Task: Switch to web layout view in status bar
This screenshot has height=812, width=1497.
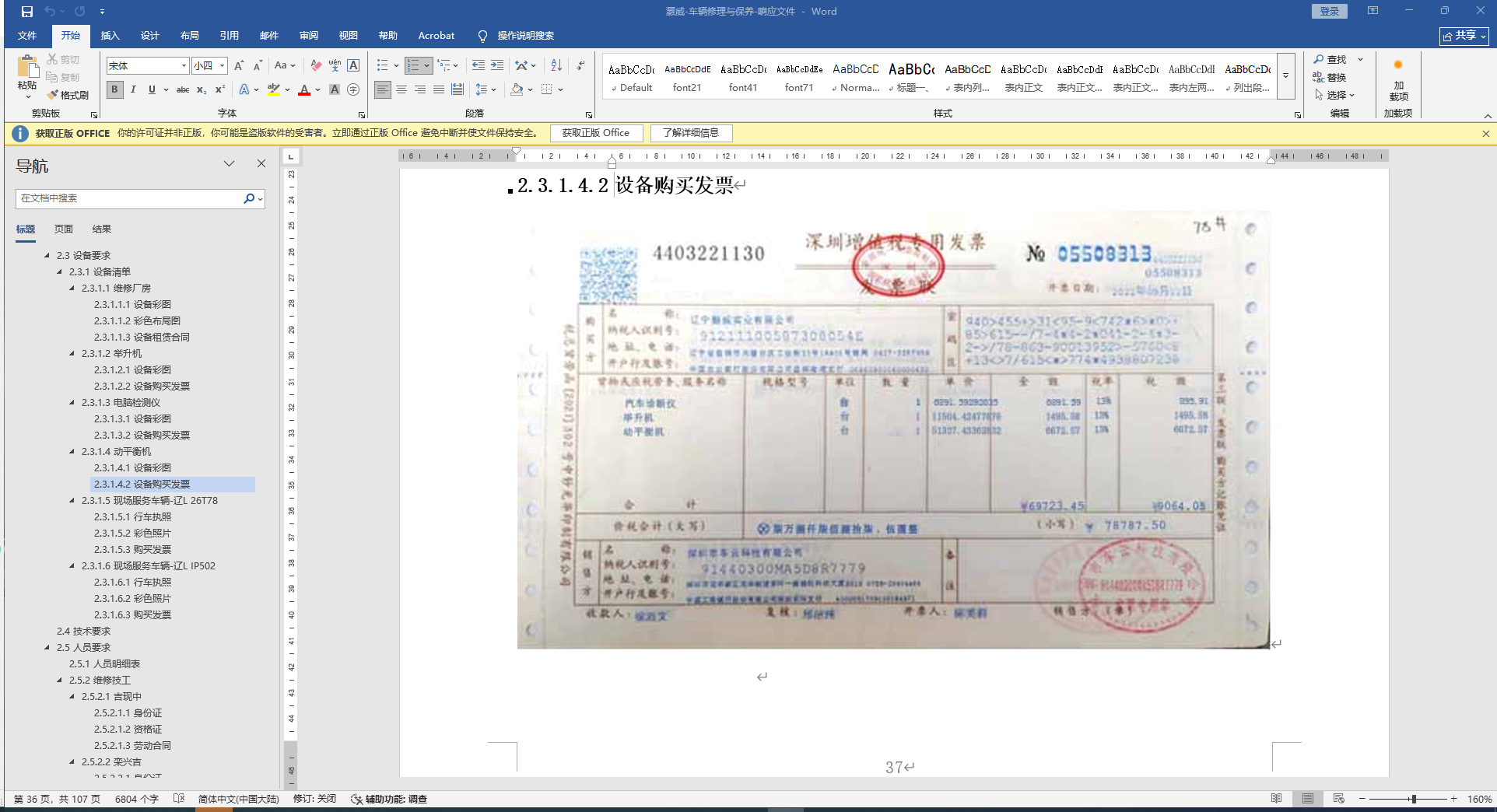Action: (x=1339, y=799)
